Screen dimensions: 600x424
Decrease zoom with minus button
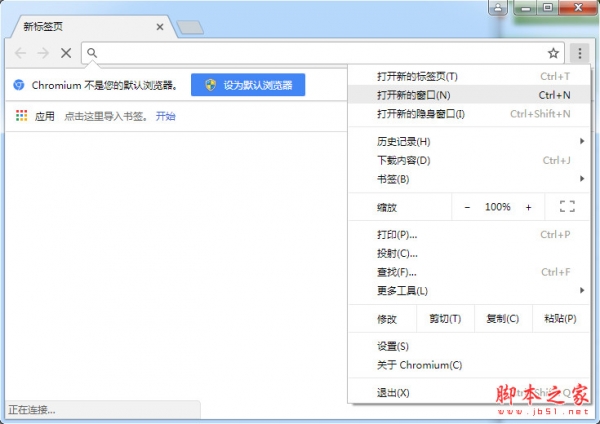(467, 207)
